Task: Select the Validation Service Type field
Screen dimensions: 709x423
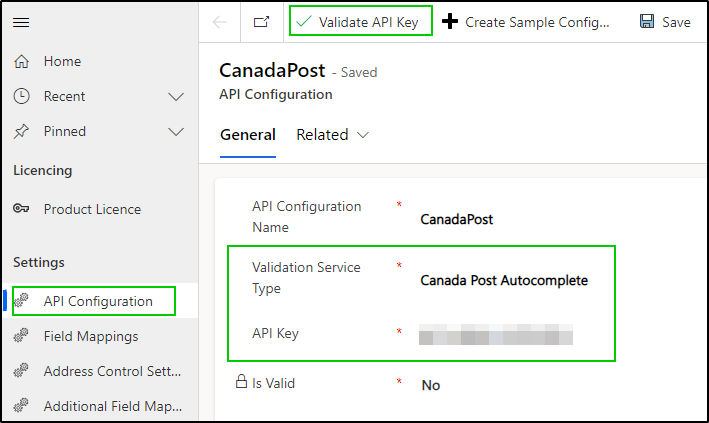Action: 504,280
